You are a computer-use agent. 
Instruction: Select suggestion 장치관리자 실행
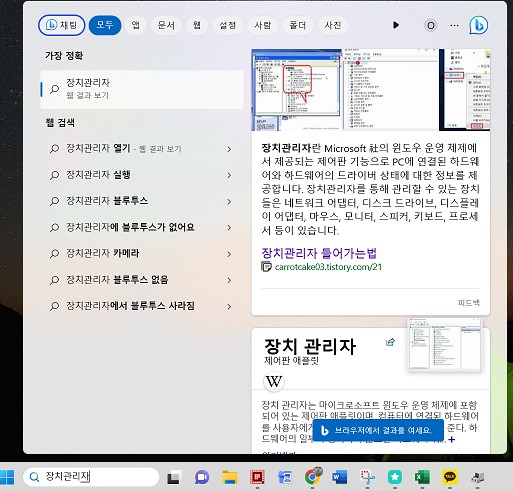[x=141, y=175]
